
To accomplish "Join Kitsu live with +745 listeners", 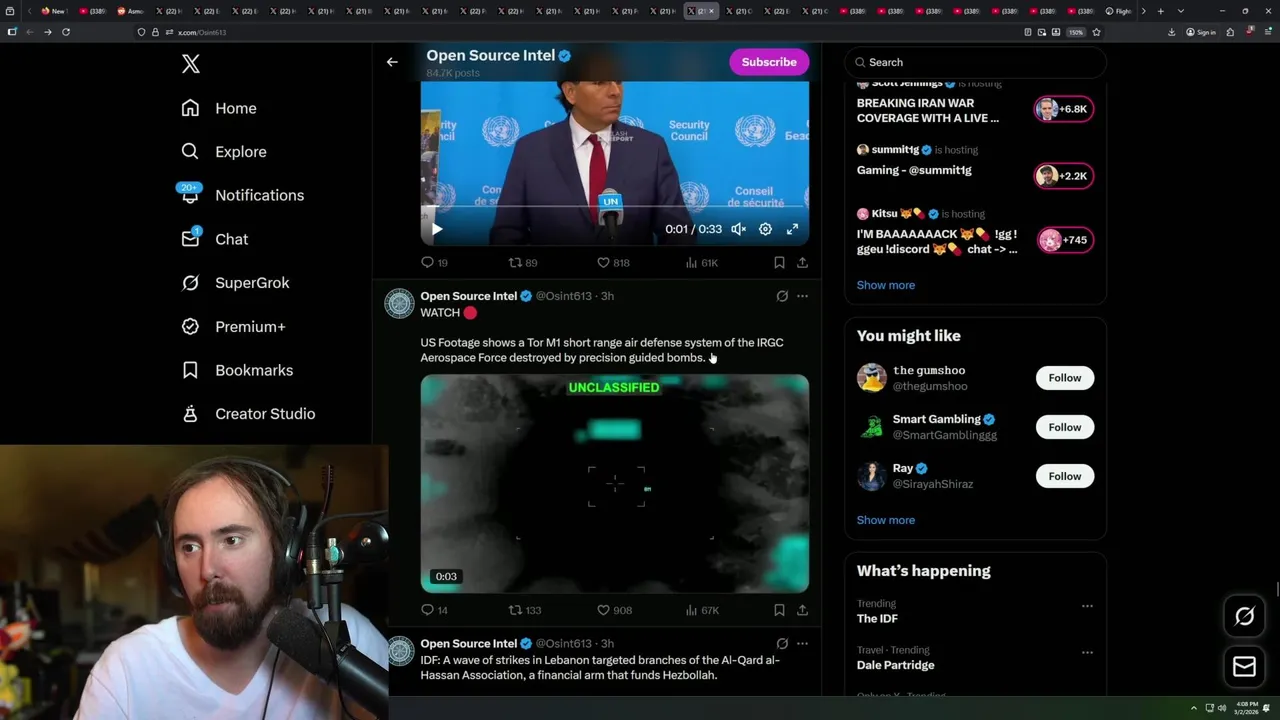I will pyautogui.click(x=1064, y=240).
